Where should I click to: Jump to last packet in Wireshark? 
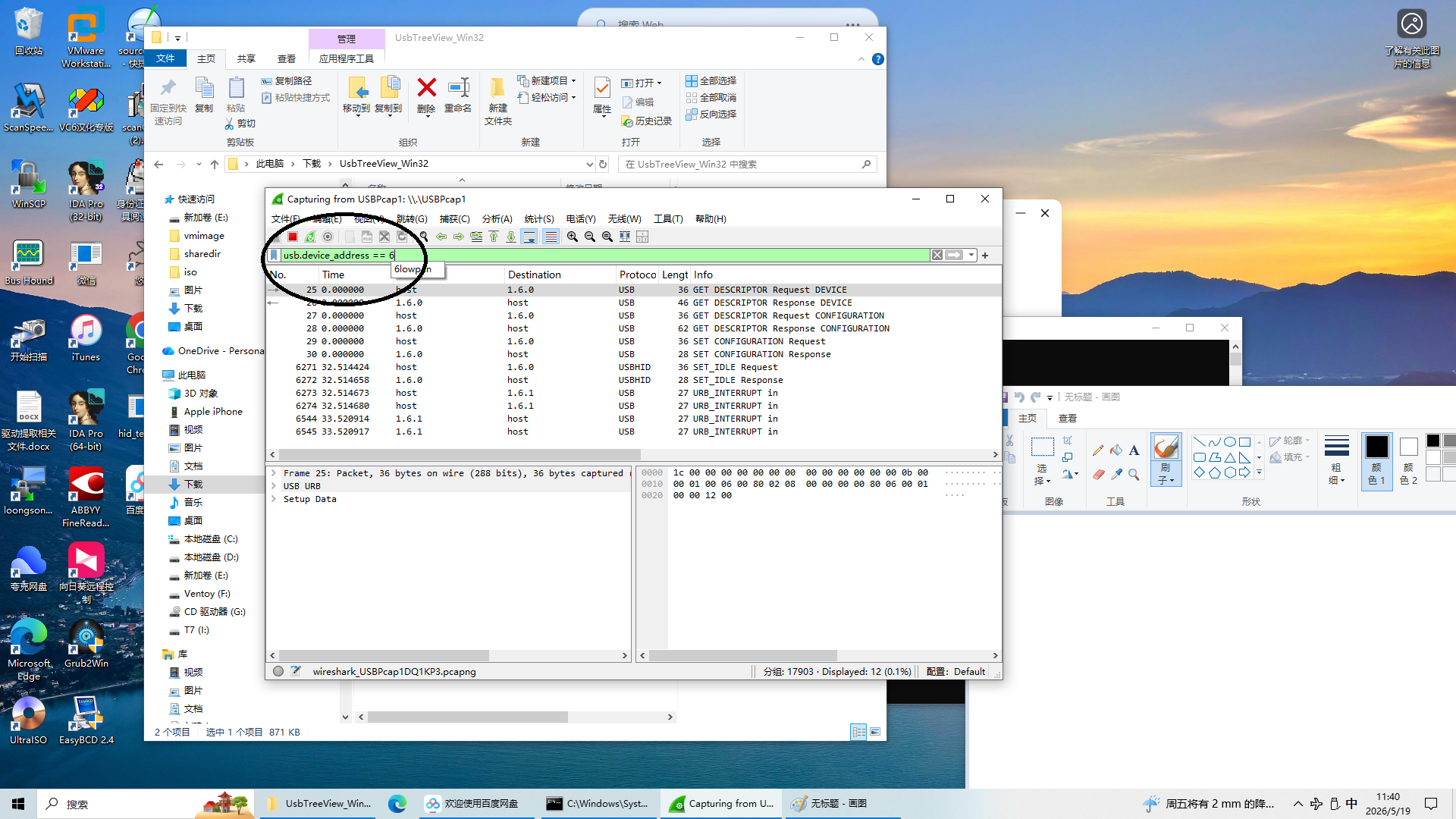click(511, 237)
